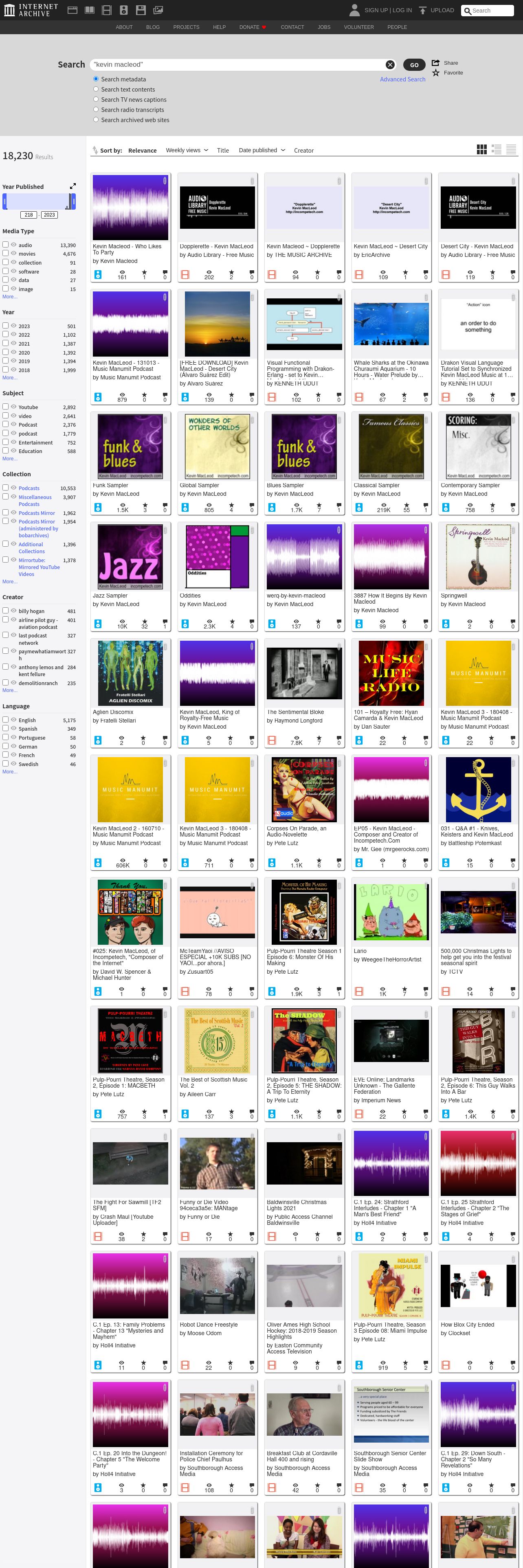Expand More under Year filter
This screenshot has width=523, height=1568.
point(10,378)
